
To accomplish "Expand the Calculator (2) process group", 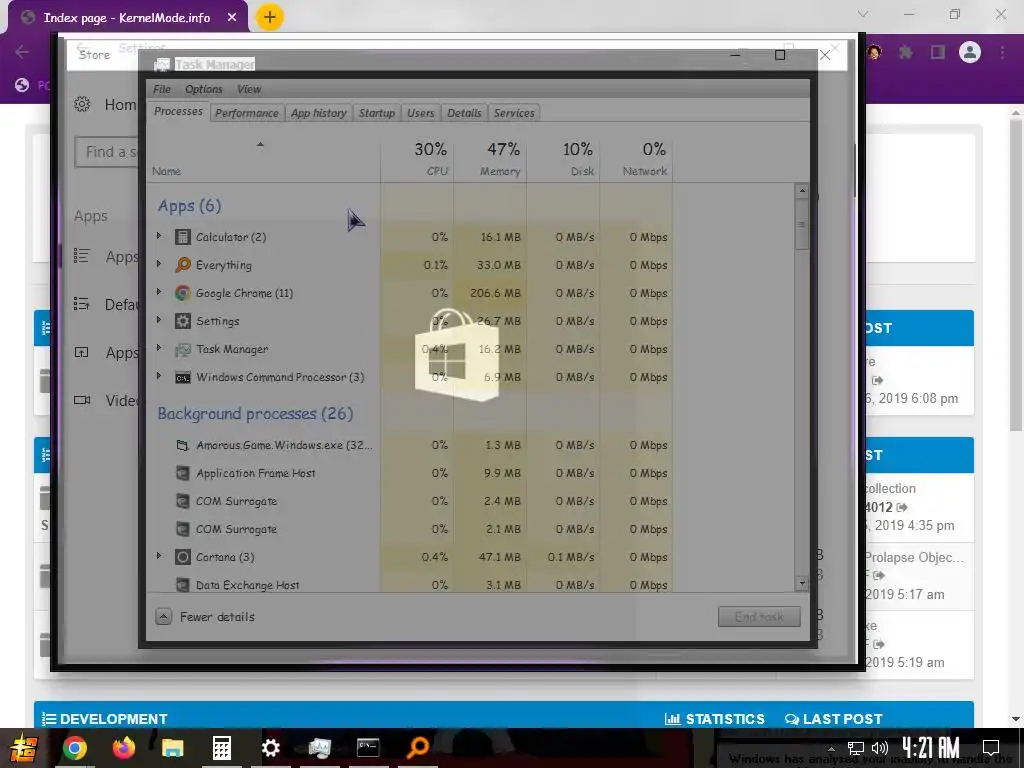I will (159, 236).
